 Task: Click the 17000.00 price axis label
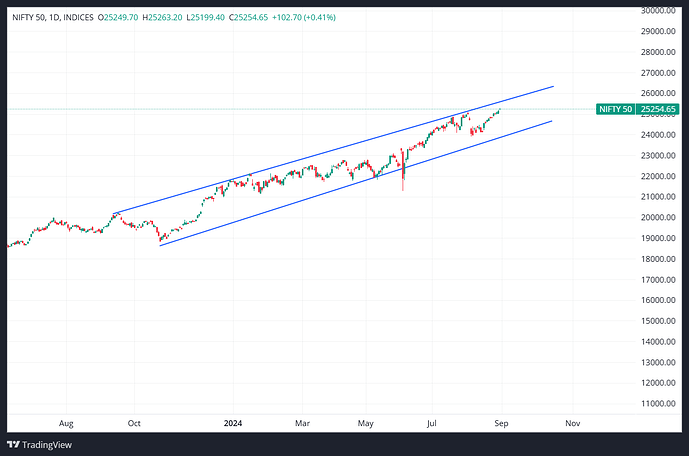tap(658, 279)
